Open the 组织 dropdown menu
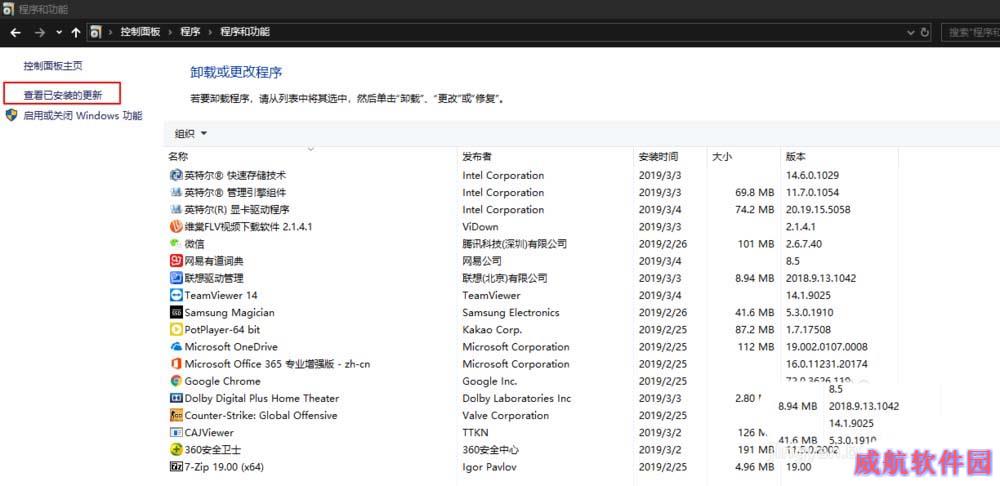 pyautogui.click(x=191, y=133)
